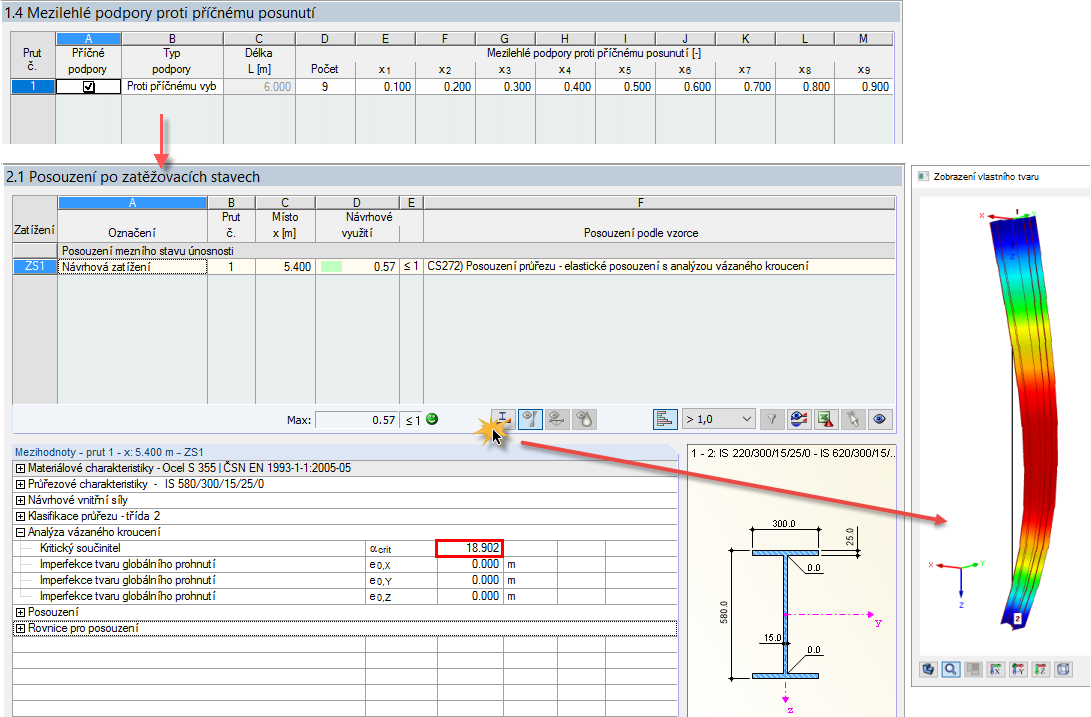Click the eye-with-drop view icon in toolbar
The height and width of the screenshot is (717, 1091).
(584, 419)
